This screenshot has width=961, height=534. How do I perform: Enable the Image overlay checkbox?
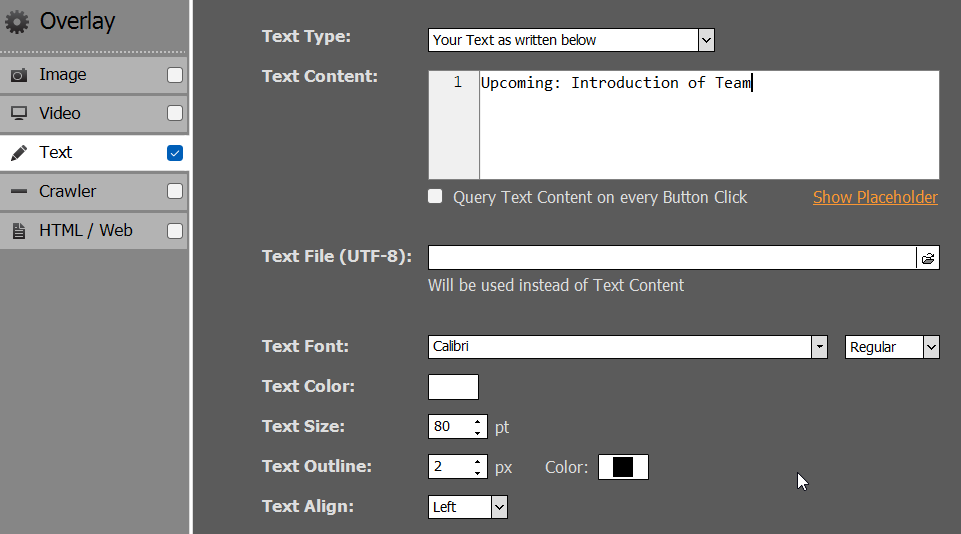(175, 75)
